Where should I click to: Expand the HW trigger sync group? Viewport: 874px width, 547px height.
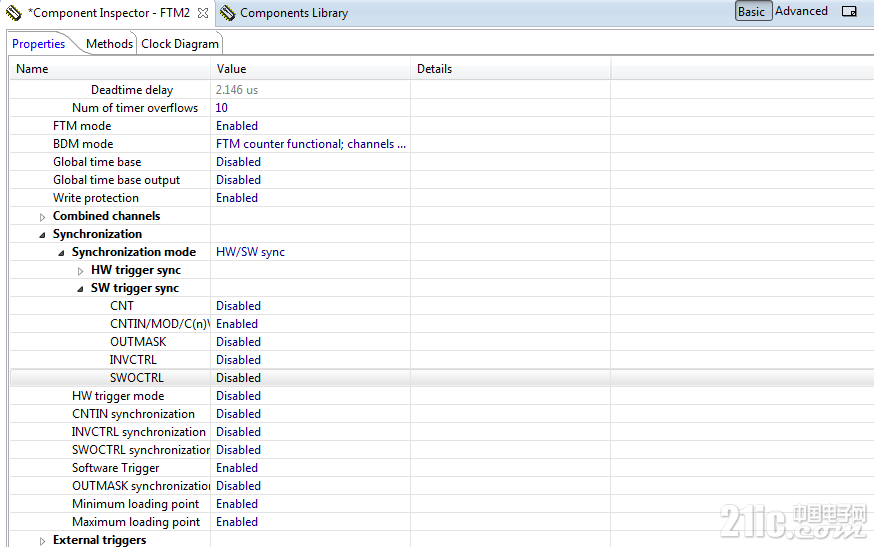point(80,271)
